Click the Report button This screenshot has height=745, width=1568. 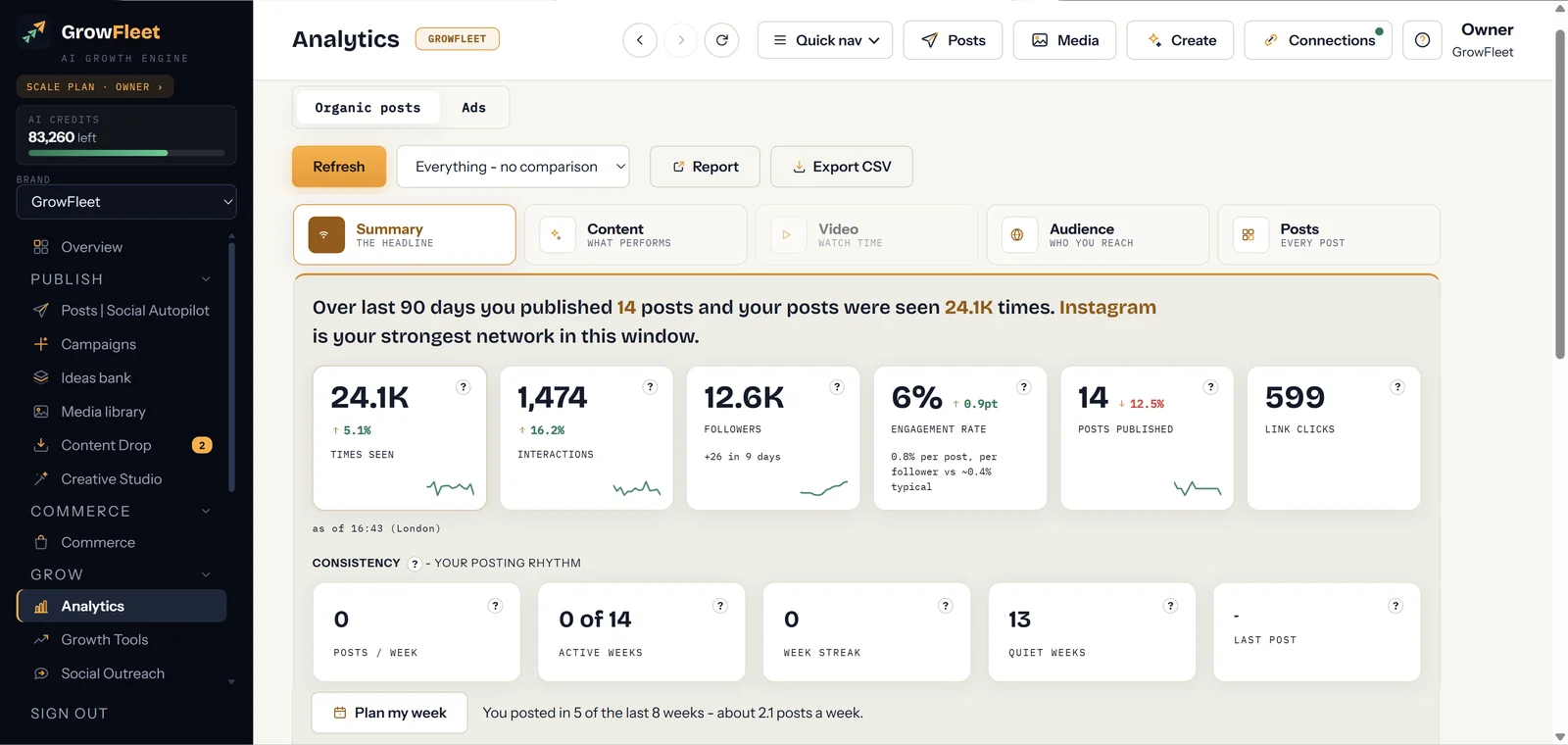705,167
